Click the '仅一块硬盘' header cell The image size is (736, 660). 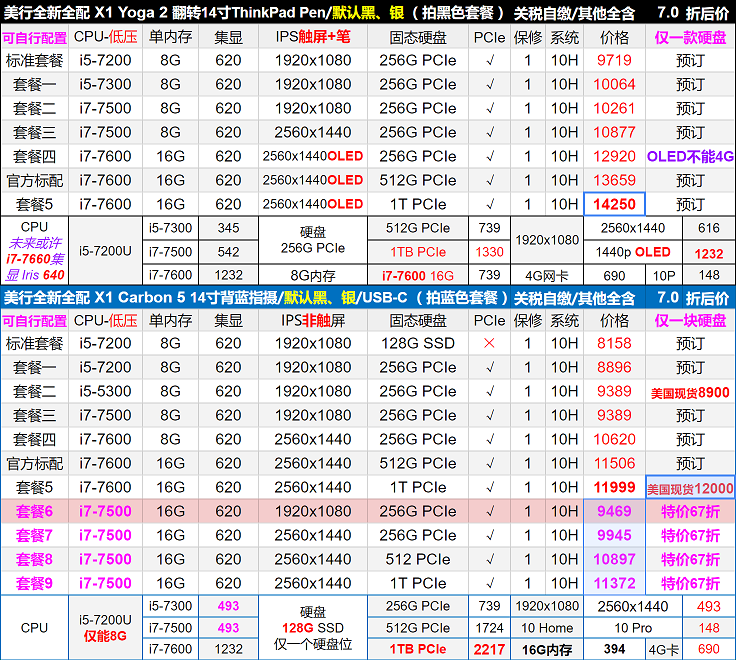690,320
